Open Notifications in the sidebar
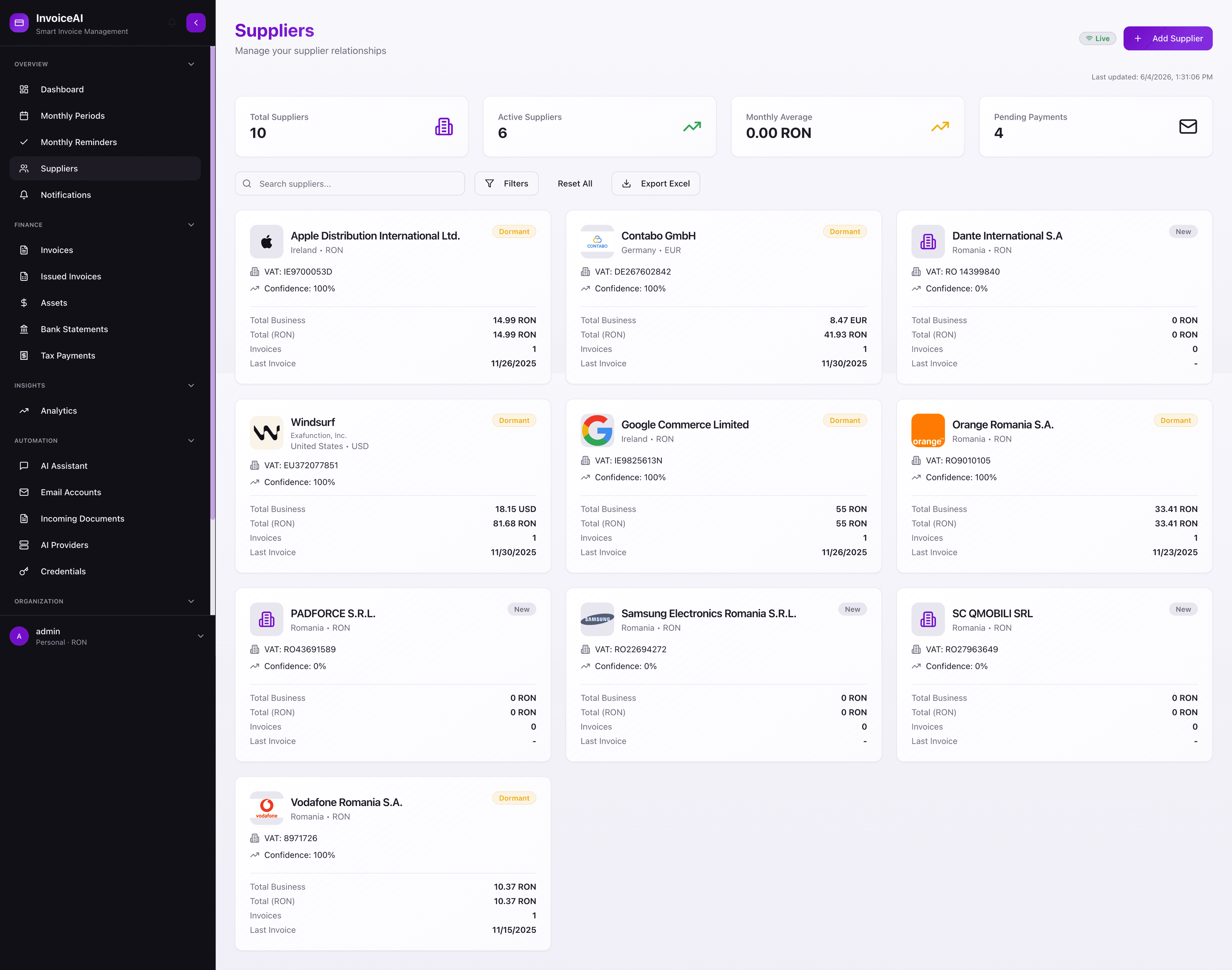This screenshot has width=1232, height=970. (105, 195)
